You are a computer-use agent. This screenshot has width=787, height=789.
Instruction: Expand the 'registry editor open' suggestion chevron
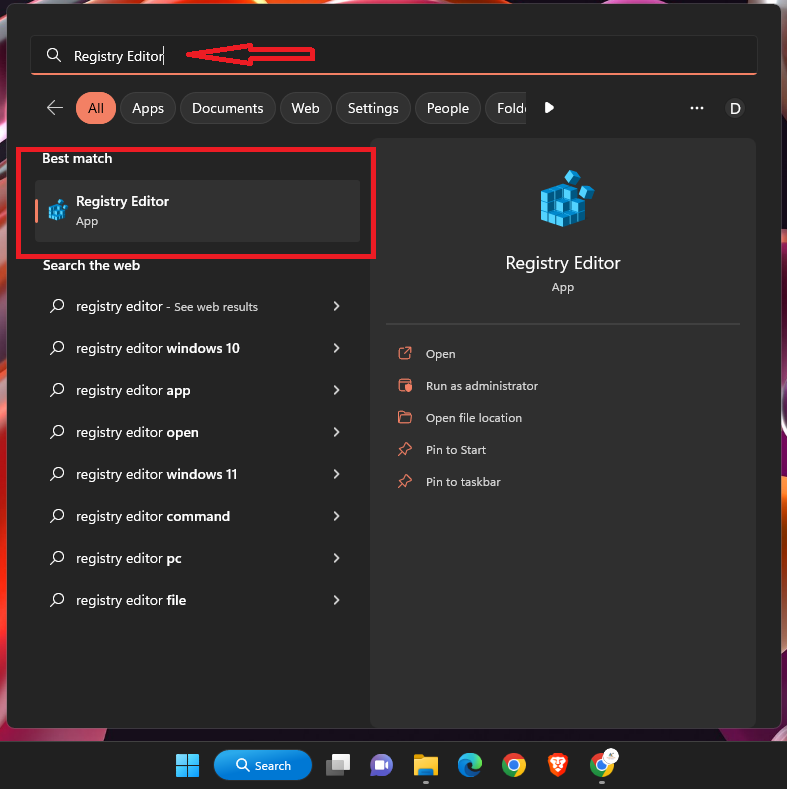pyautogui.click(x=337, y=432)
